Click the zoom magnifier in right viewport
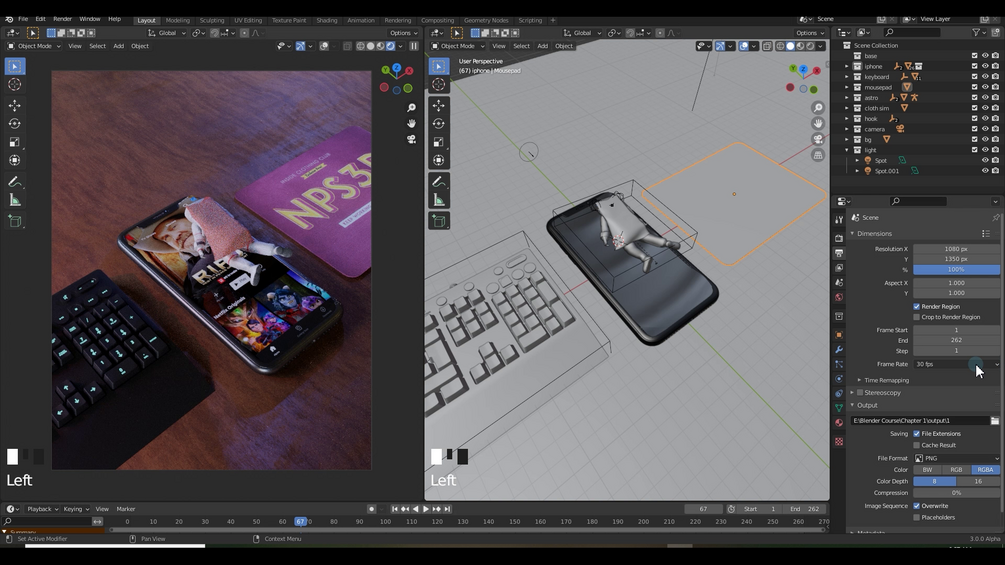Viewport: 1005px width, 565px height. click(x=818, y=108)
